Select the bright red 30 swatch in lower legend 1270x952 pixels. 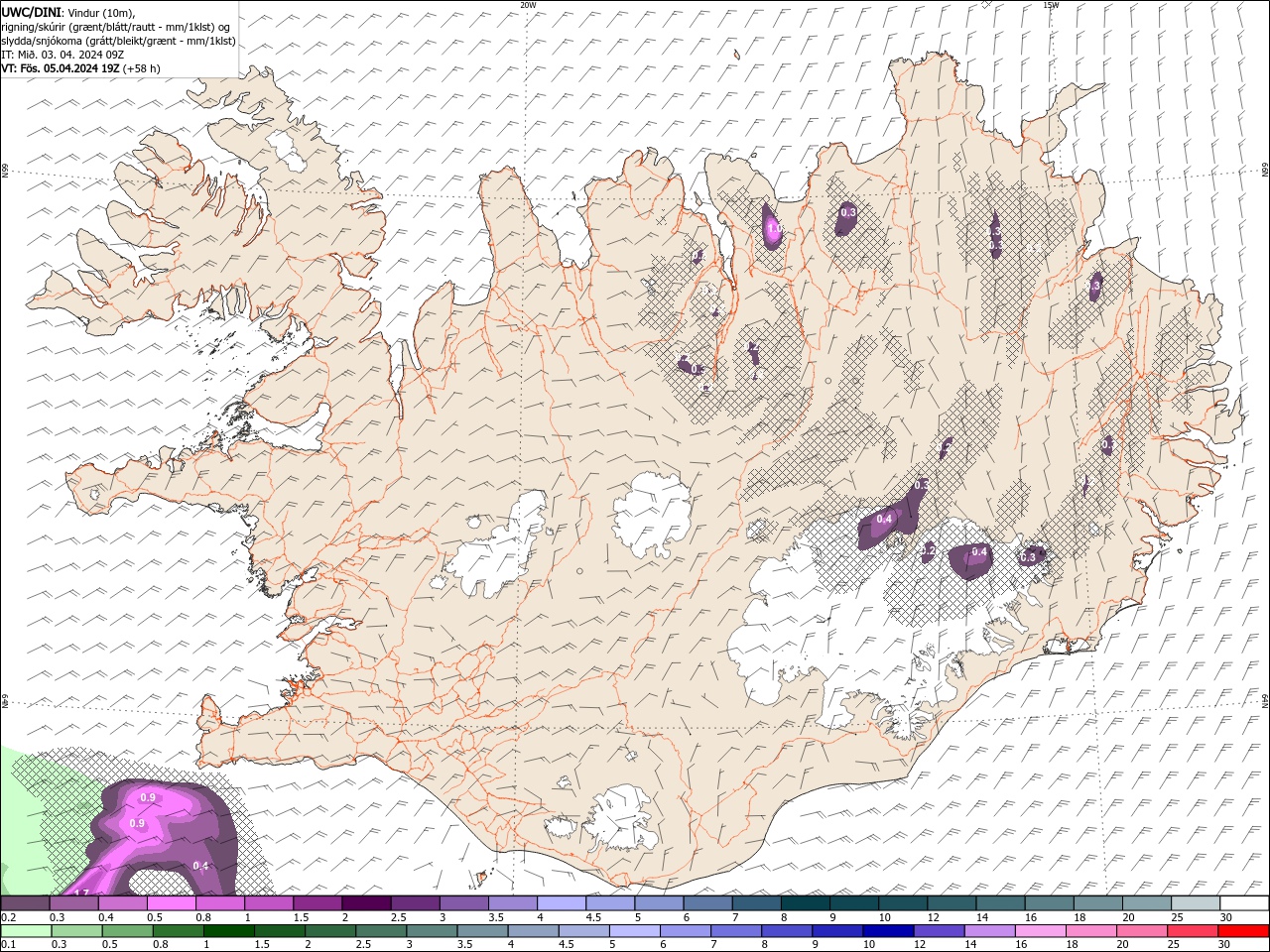click(x=1242, y=931)
